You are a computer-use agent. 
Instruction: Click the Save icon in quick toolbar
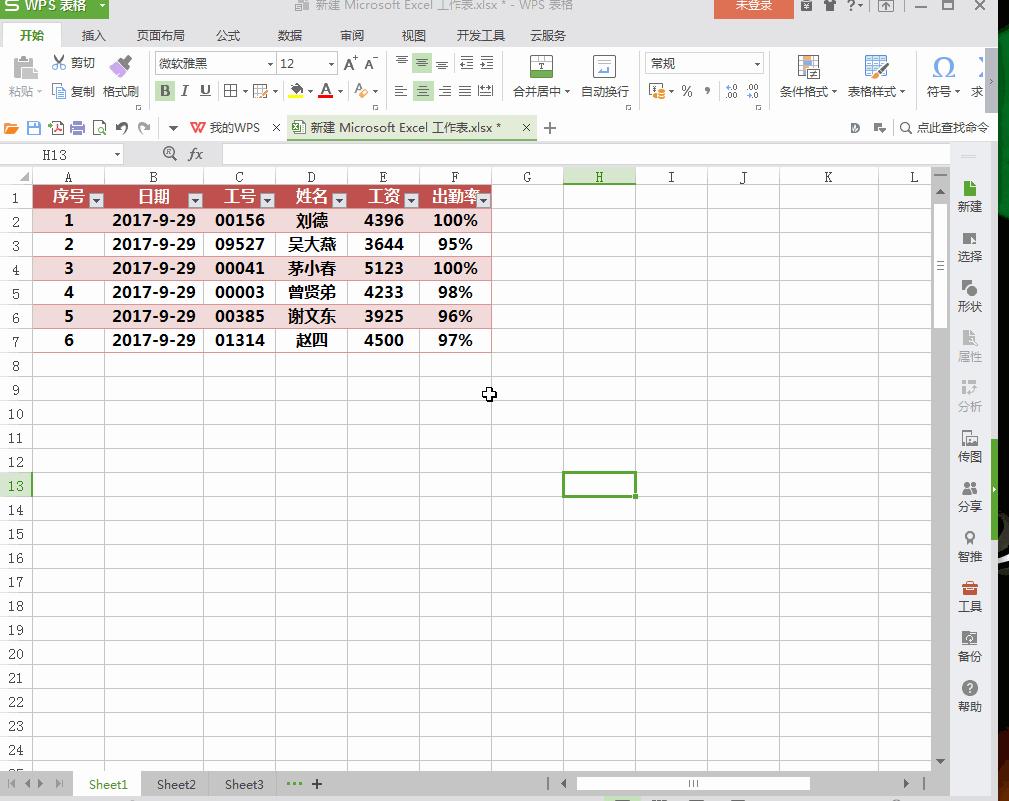34,128
